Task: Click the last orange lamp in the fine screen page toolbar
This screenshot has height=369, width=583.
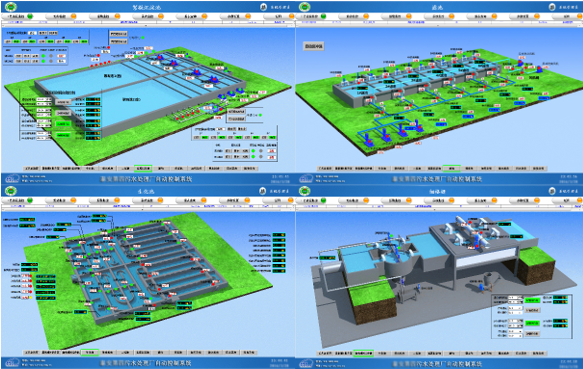Action: click(x=579, y=200)
